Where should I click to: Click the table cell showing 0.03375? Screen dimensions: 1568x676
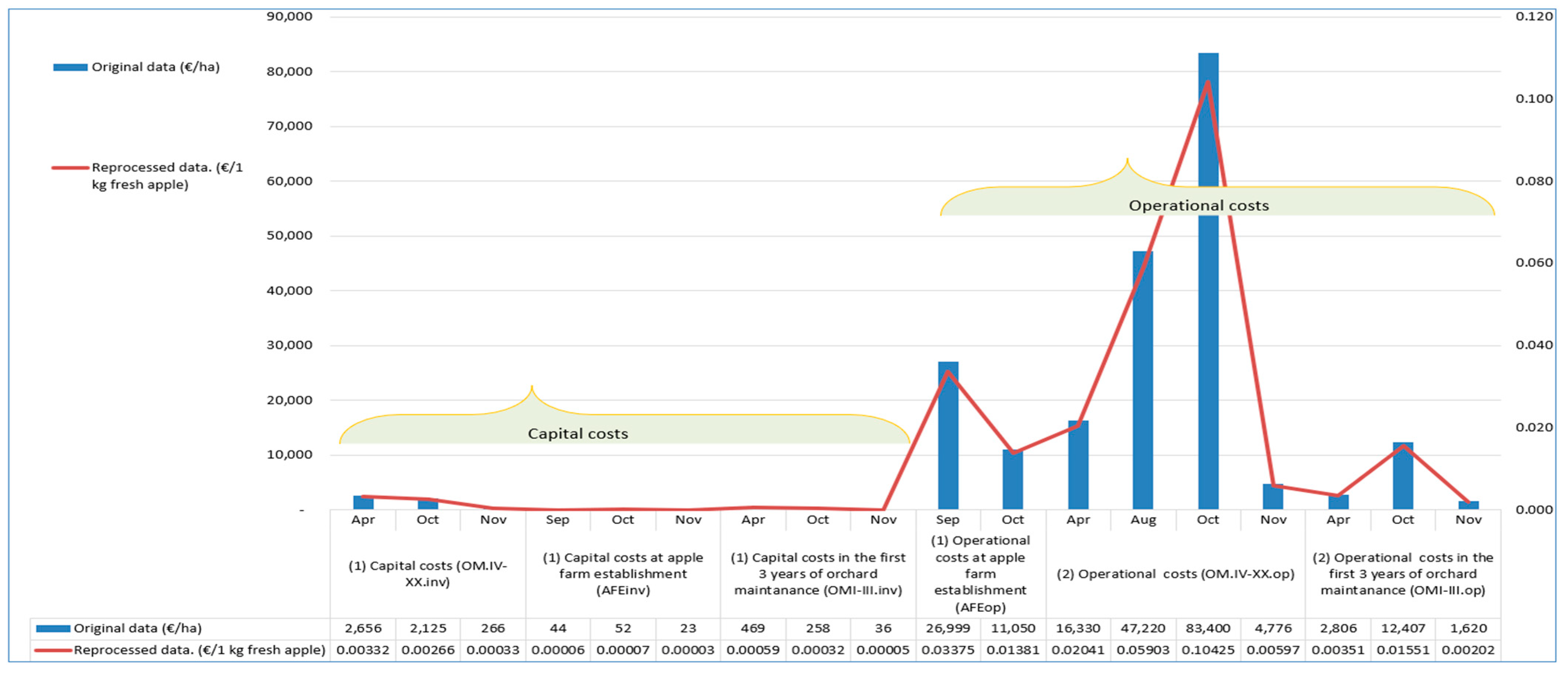tap(948, 650)
